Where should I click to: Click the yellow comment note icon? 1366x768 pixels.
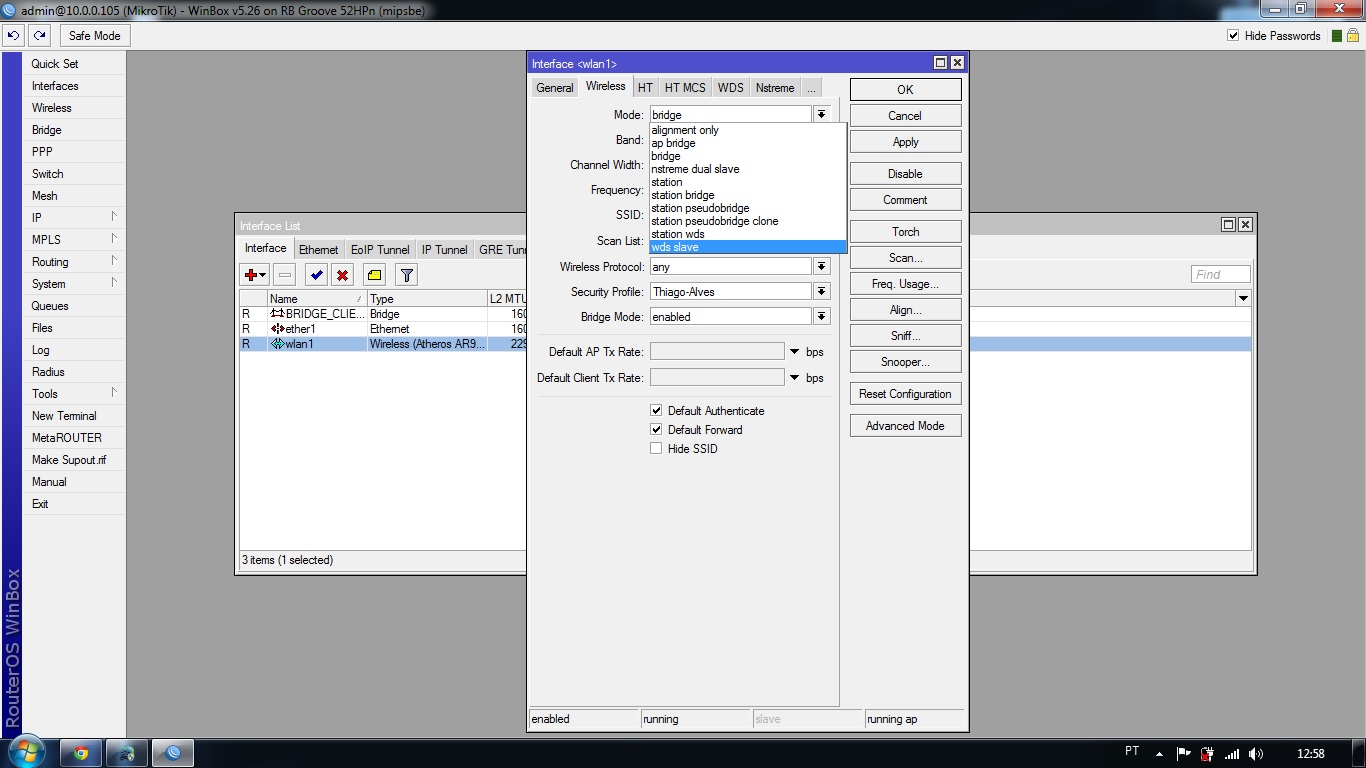coord(374,275)
